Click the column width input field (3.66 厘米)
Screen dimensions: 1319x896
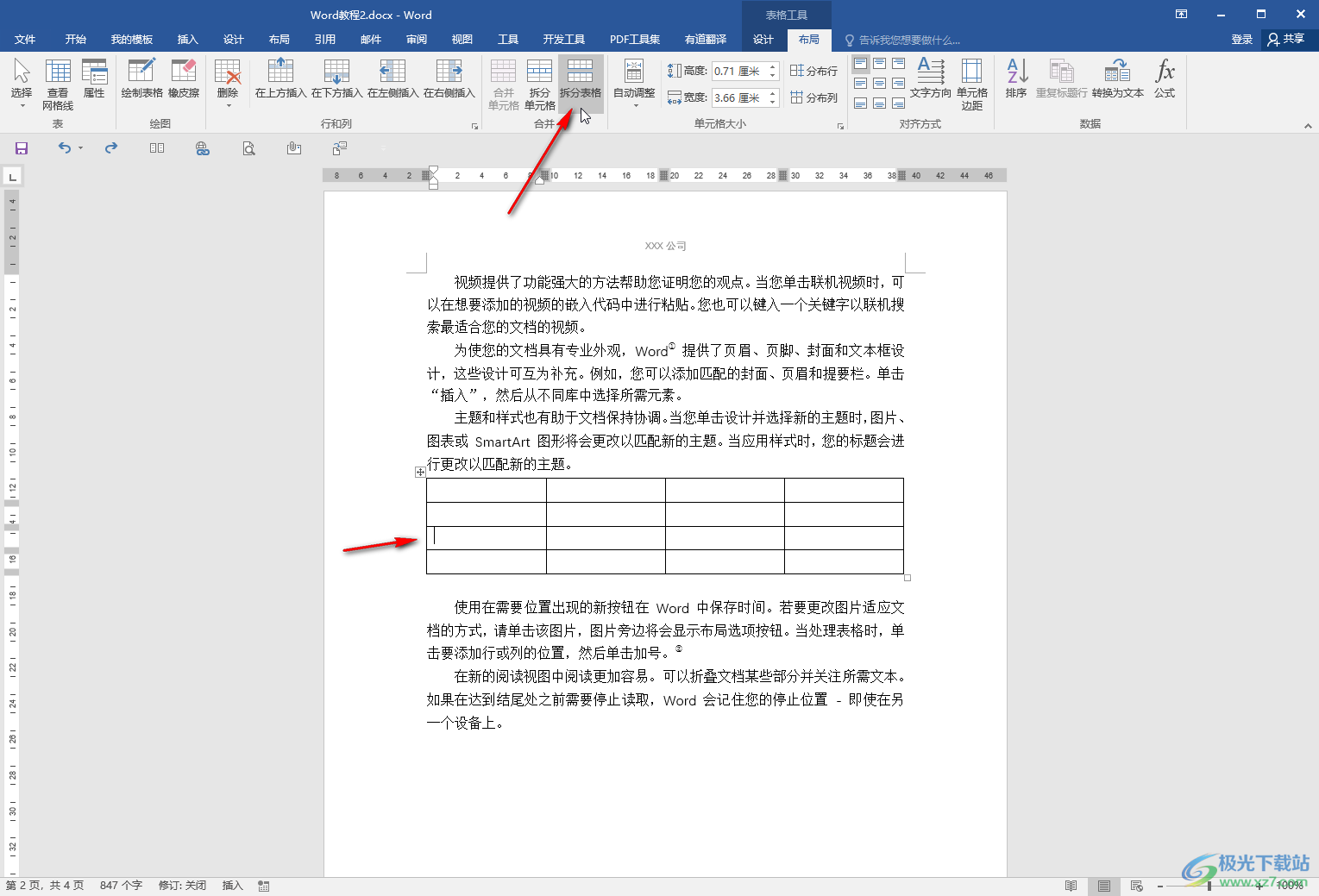coord(738,97)
